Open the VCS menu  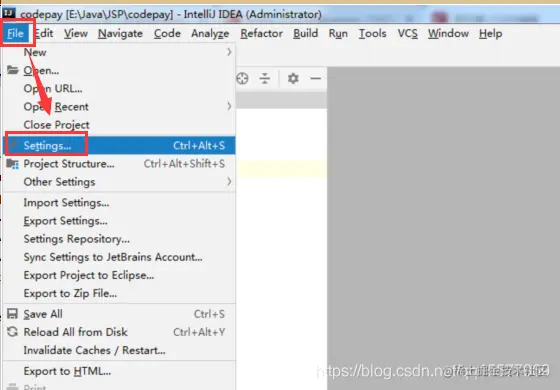click(x=408, y=34)
